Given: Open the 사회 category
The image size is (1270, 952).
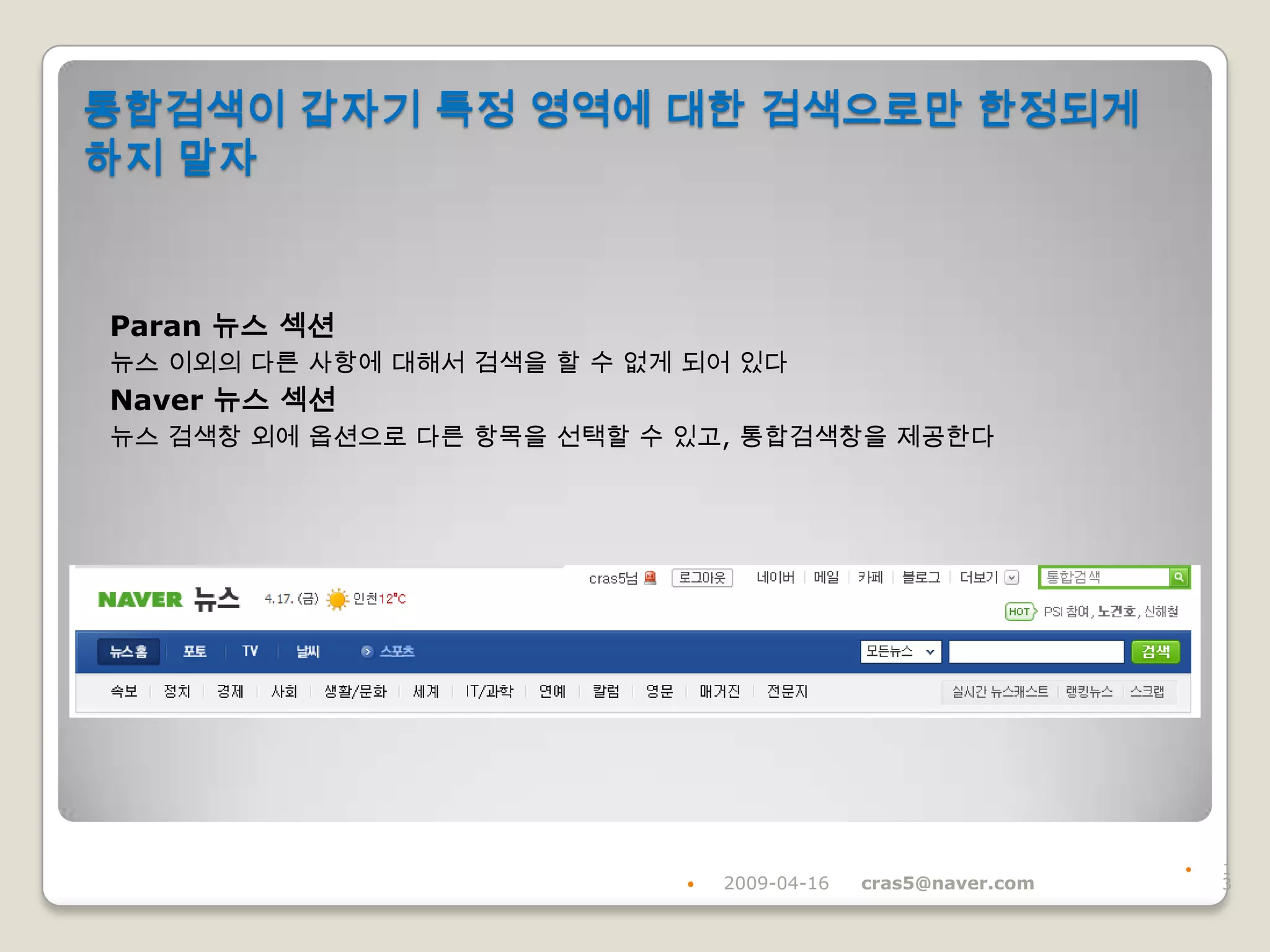Looking at the screenshot, I should pyautogui.click(x=284, y=692).
